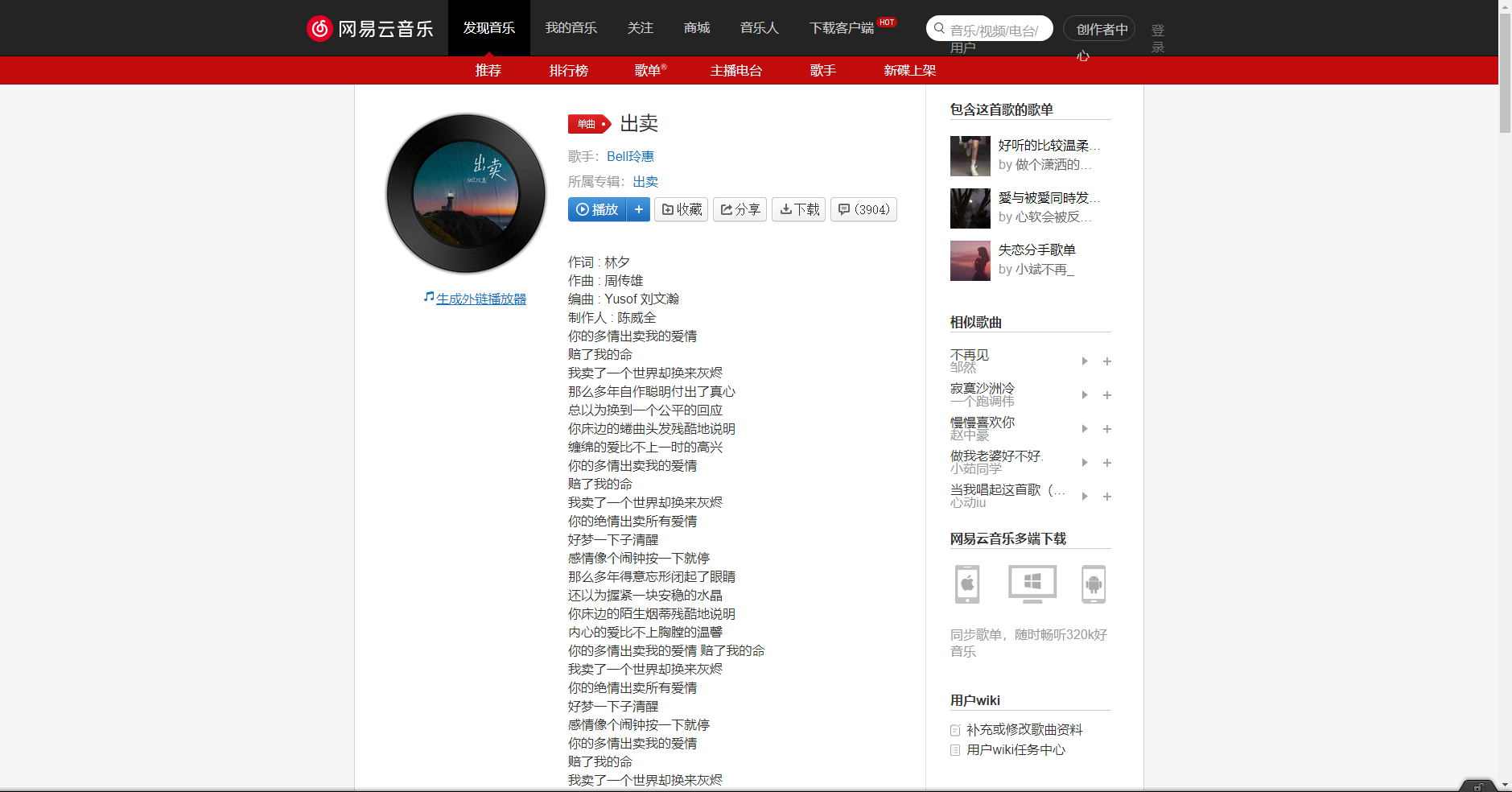This screenshot has height=792, width=1512.
Task: Click the 收藏 favorite button
Action: 681,209
